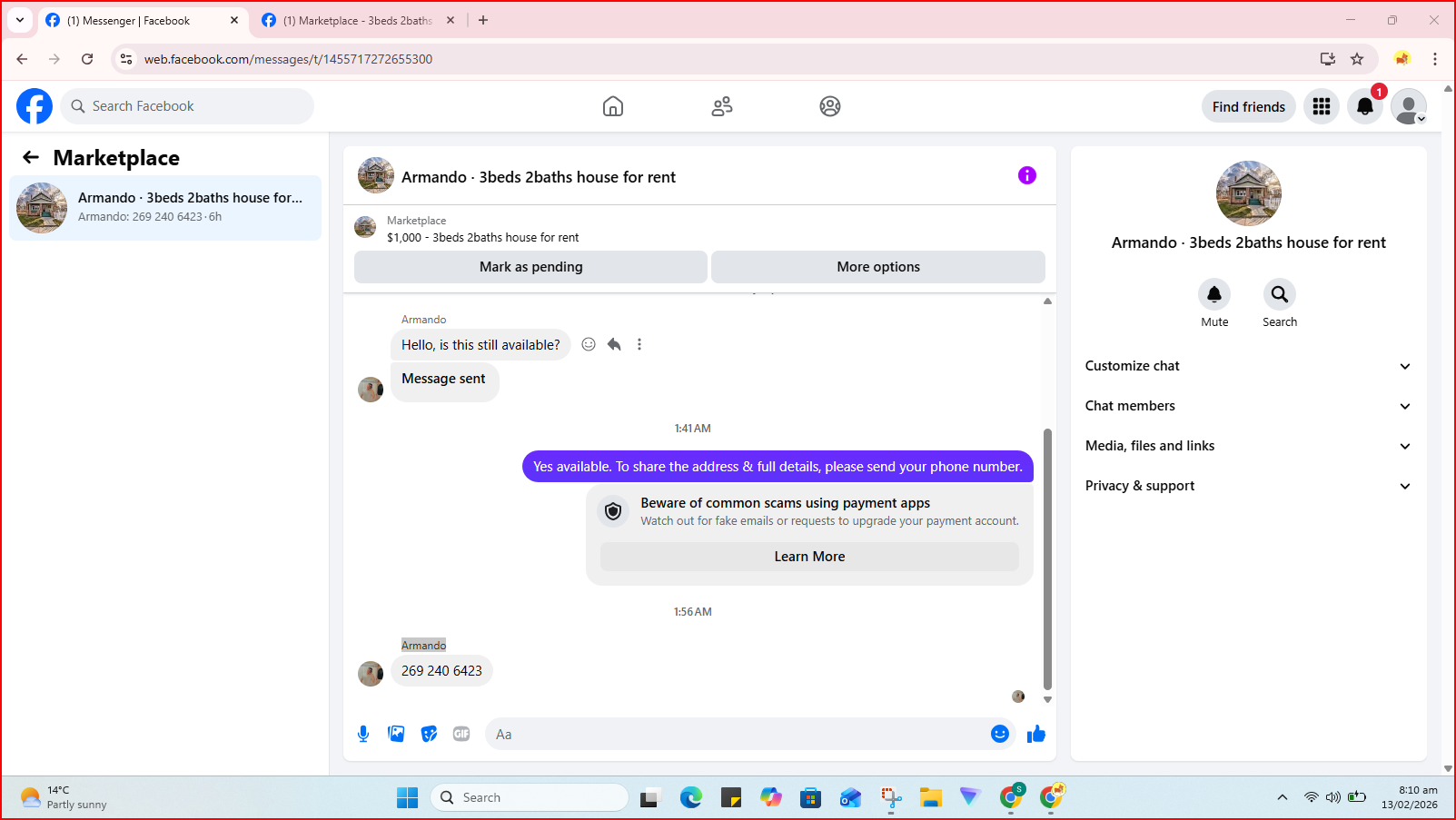Close the Marketplace 3beds 2baths tab
The height and width of the screenshot is (820, 1456).
tap(451, 20)
